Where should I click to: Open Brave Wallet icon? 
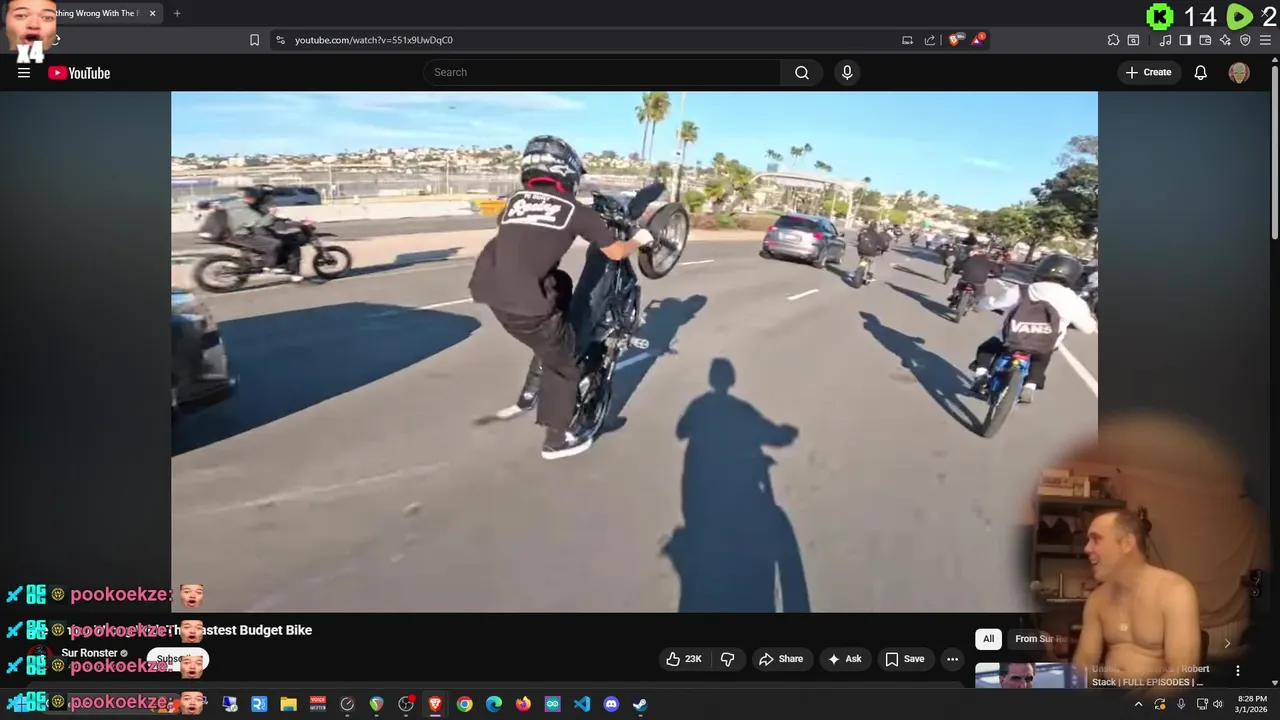(1205, 40)
